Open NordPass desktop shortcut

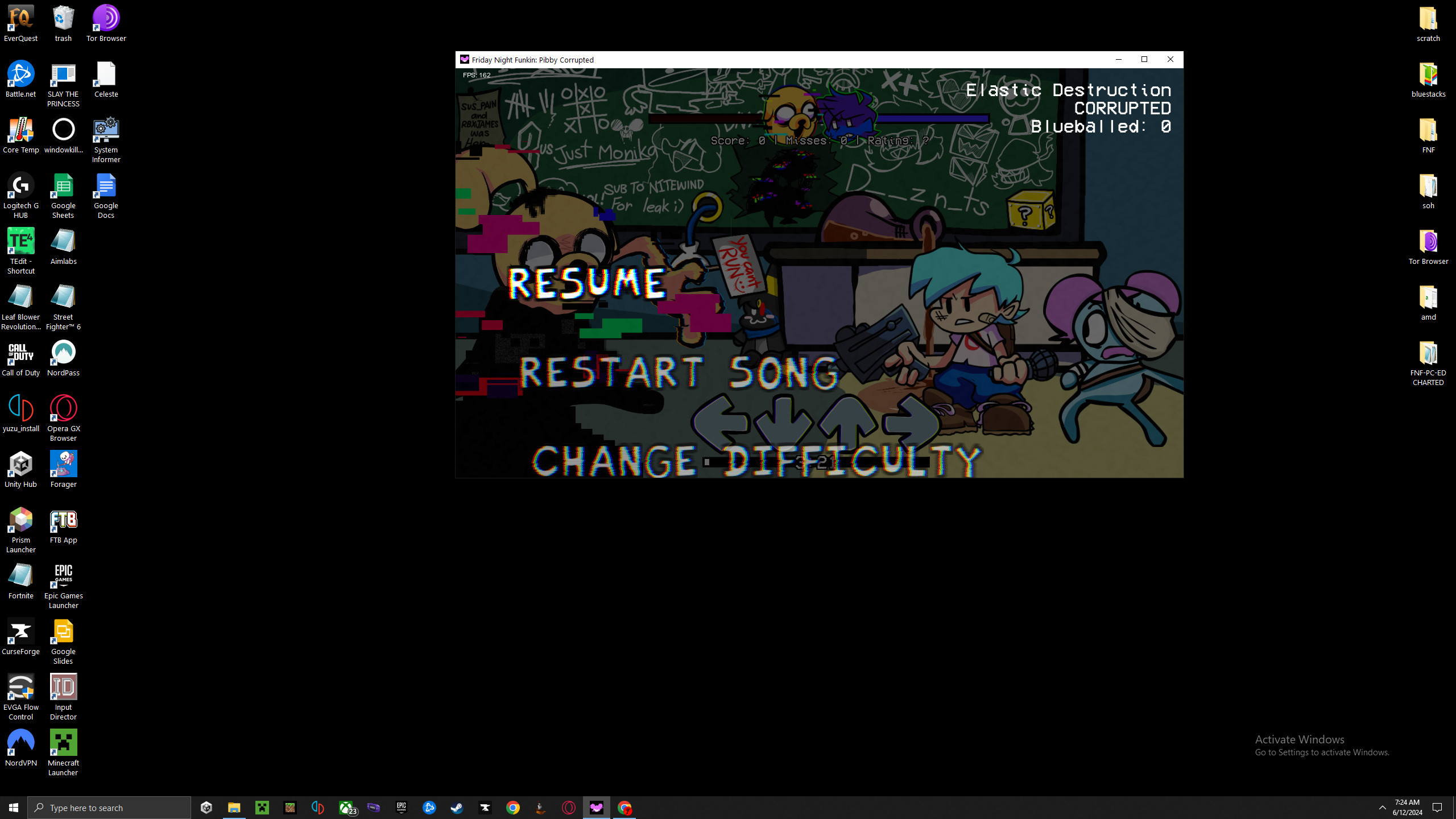tap(63, 358)
